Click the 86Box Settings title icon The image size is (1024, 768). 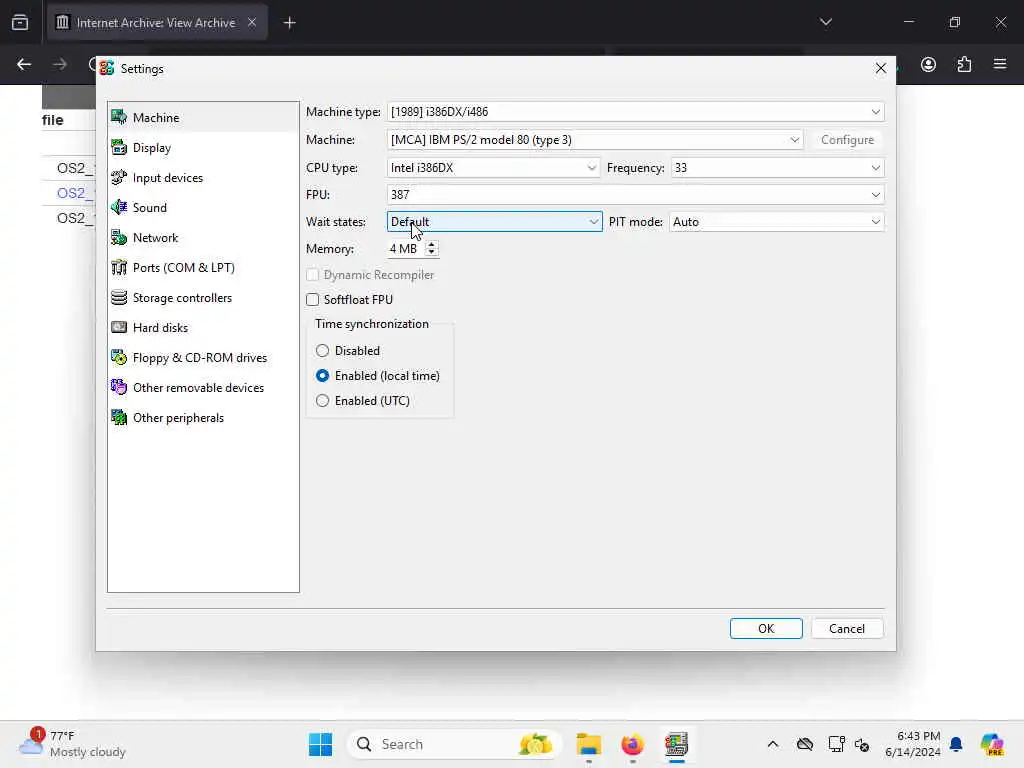107,68
